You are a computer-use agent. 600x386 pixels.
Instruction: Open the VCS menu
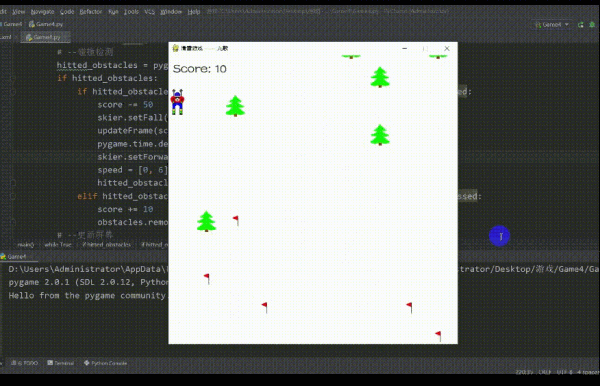(x=149, y=12)
